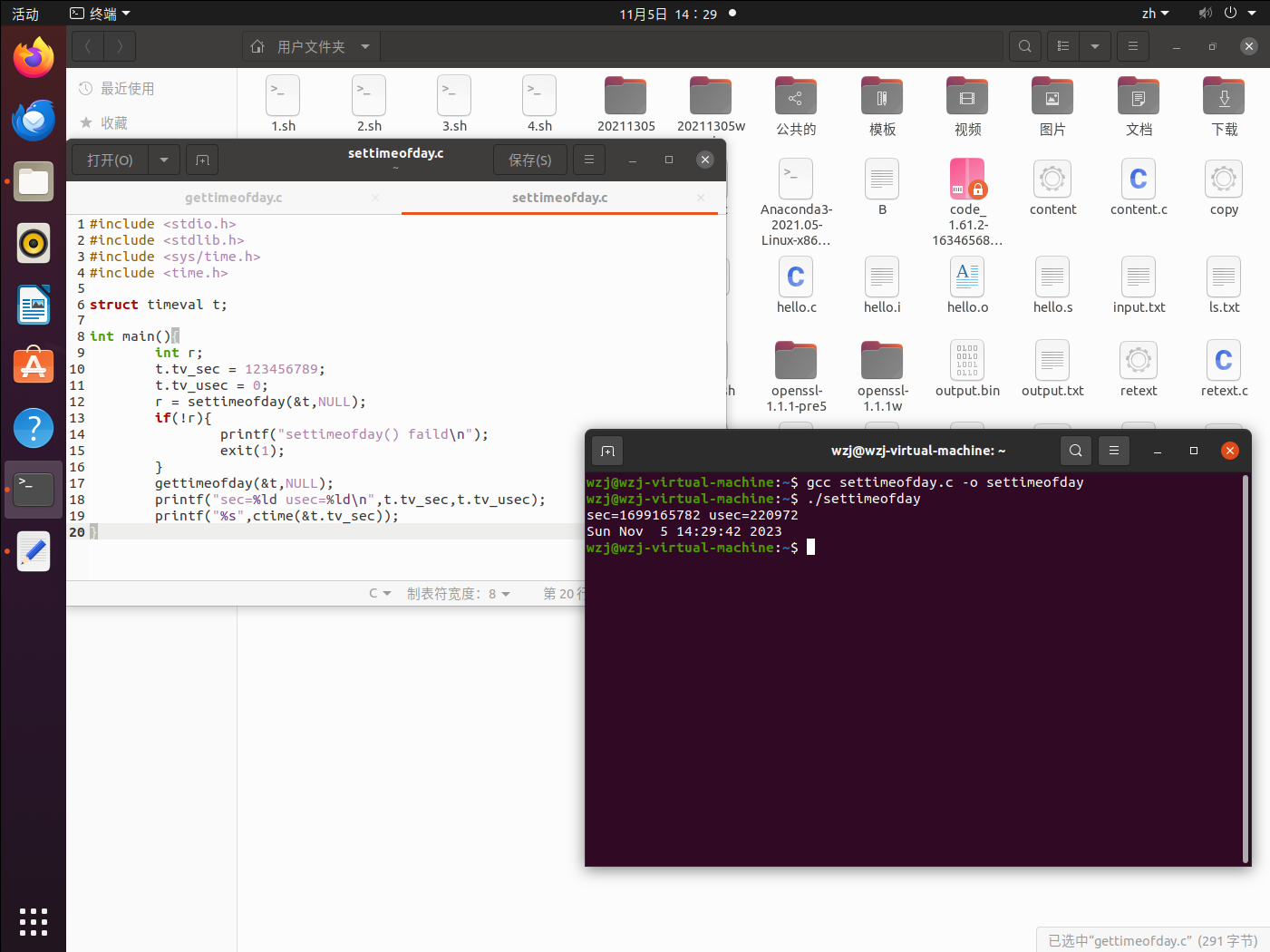
Task: Show applications grid in dock
Action: click(x=34, y=921)
